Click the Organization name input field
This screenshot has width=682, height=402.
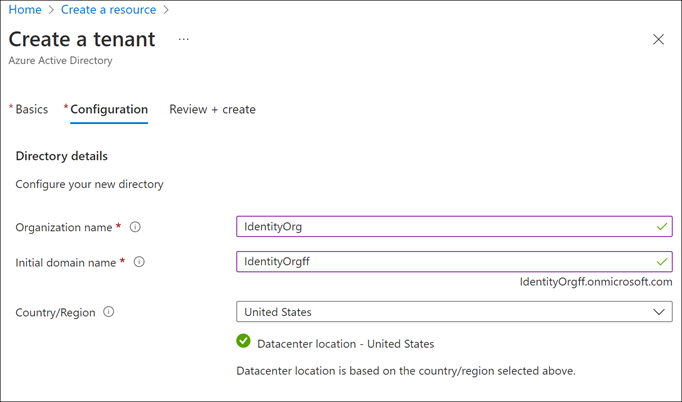click(x=454, y=226)
